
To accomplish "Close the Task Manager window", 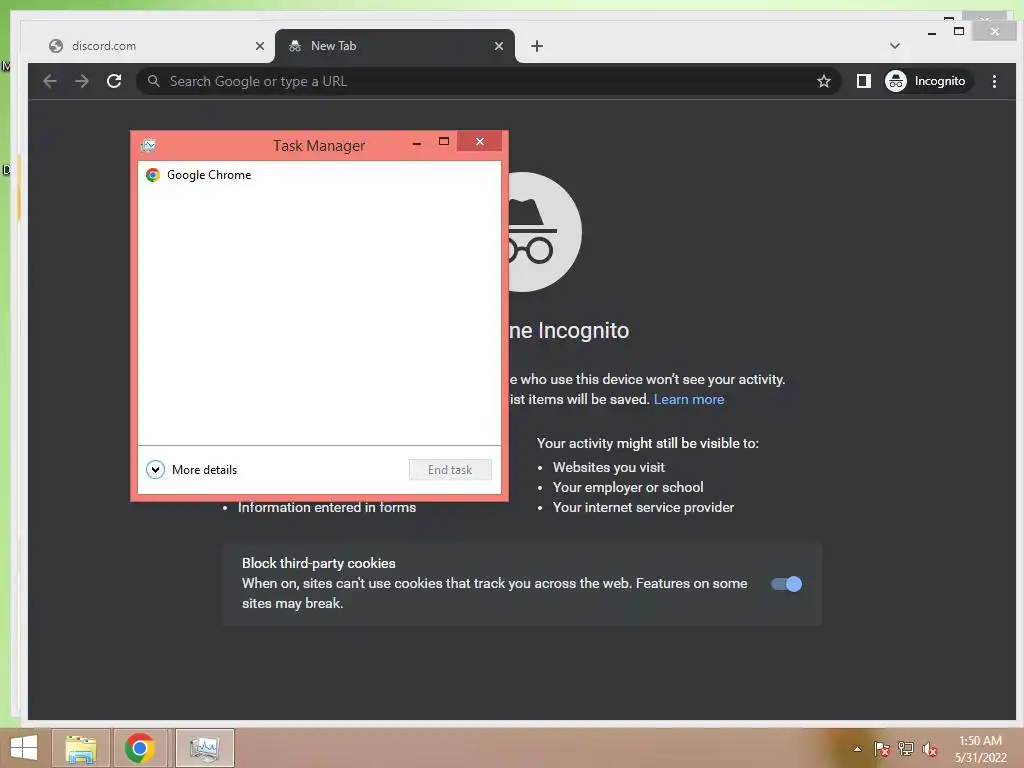I will pos(480,141).
